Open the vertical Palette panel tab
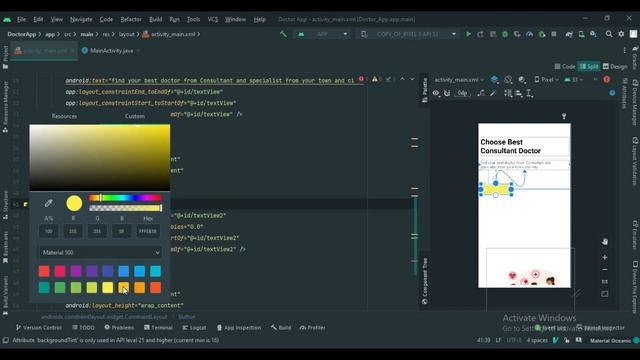This screenshot has height=360, width=640. click(424, 90)
